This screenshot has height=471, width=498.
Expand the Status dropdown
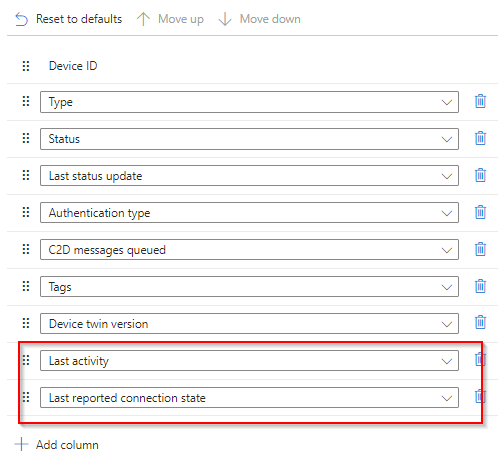coord(249,139)
